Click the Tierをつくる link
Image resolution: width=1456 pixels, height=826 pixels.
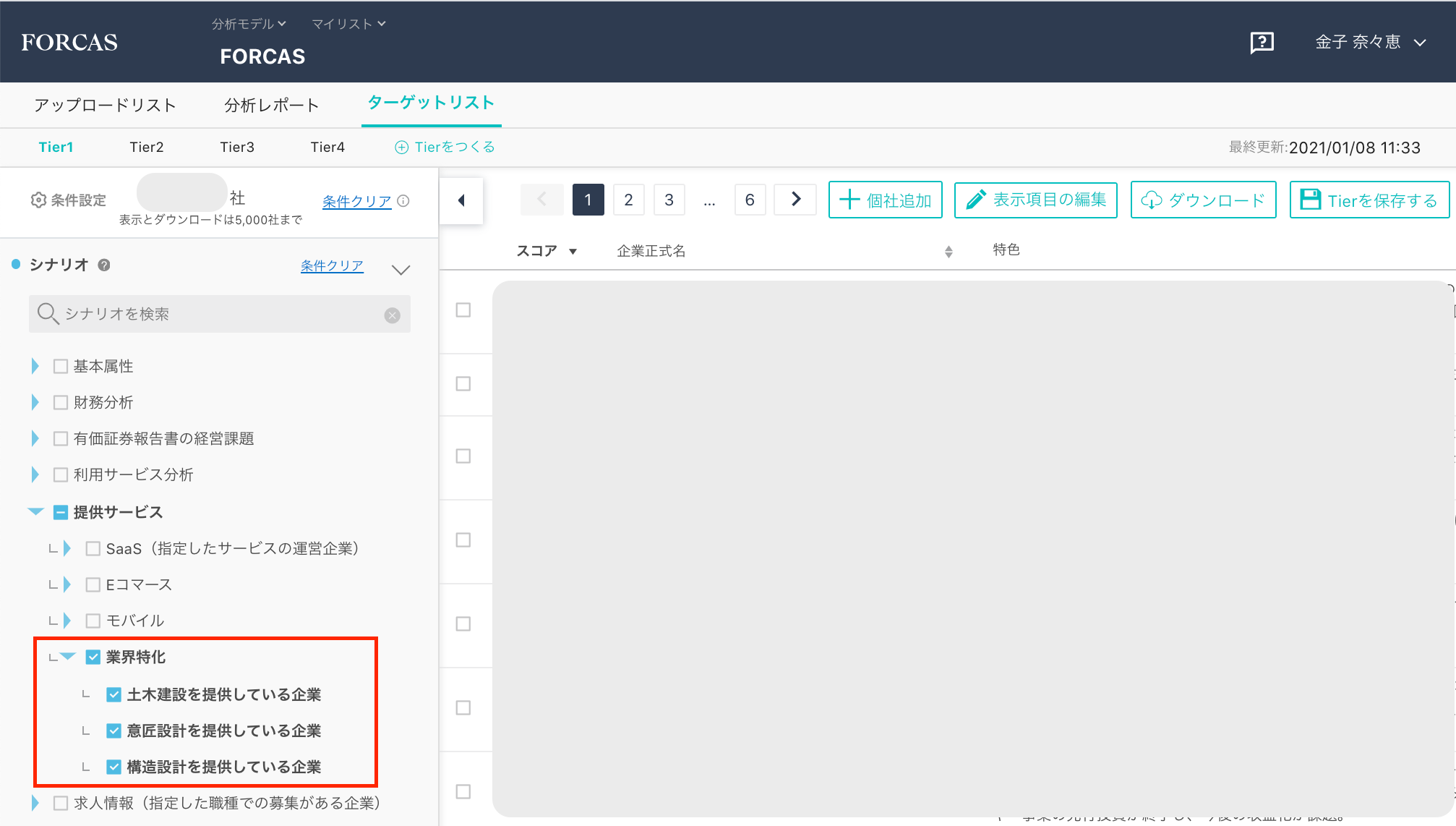pyautogui.click(x=445, y=147)
